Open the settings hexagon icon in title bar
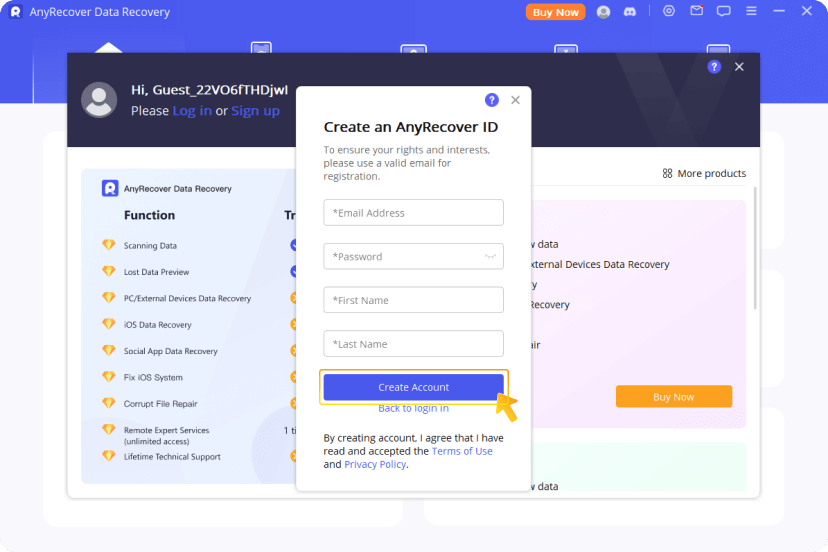828x552 pixels. click(669, 12)
